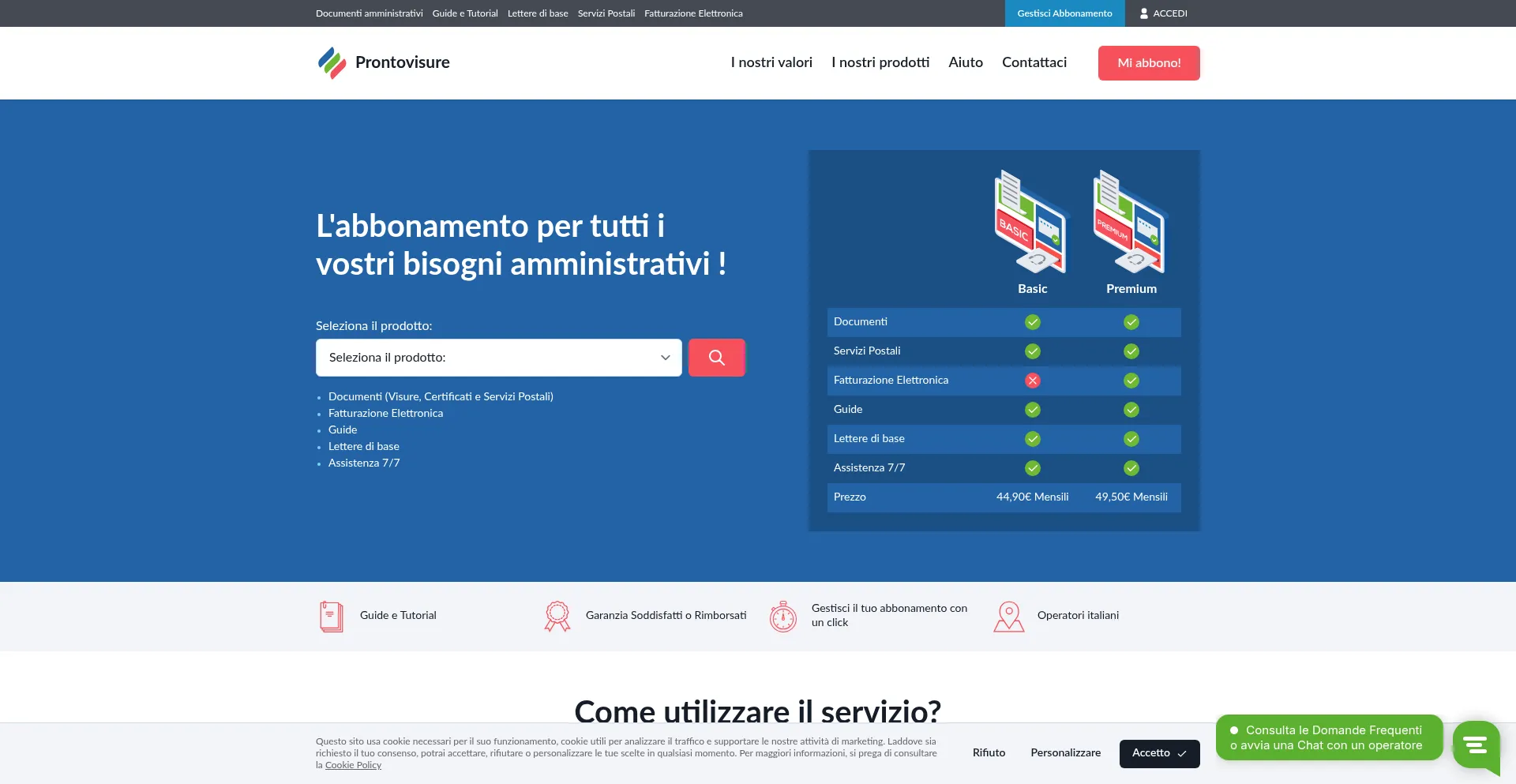The image size is (1516, 784).
Task: Click the Premium checkmark in the Documenti row
Action: pos(1131,322)
